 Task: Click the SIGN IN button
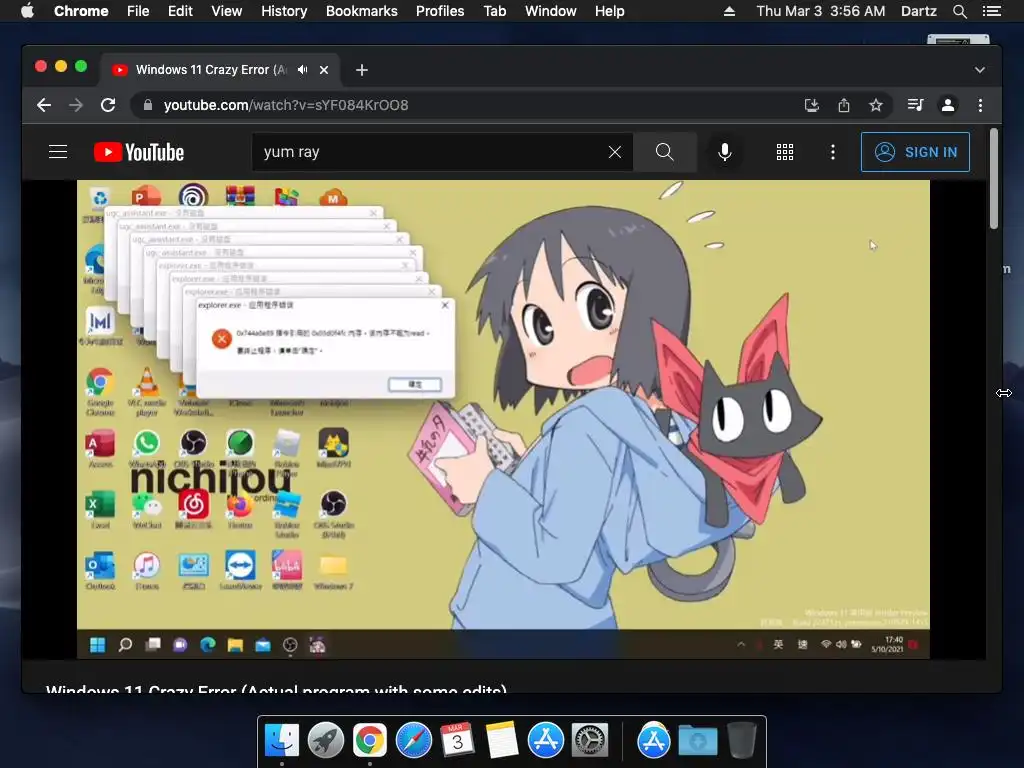[x=915, y=152]
